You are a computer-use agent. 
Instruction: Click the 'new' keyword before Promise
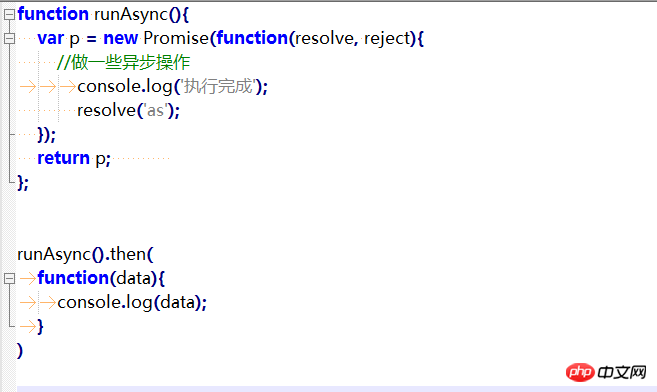tap(121, 39)
